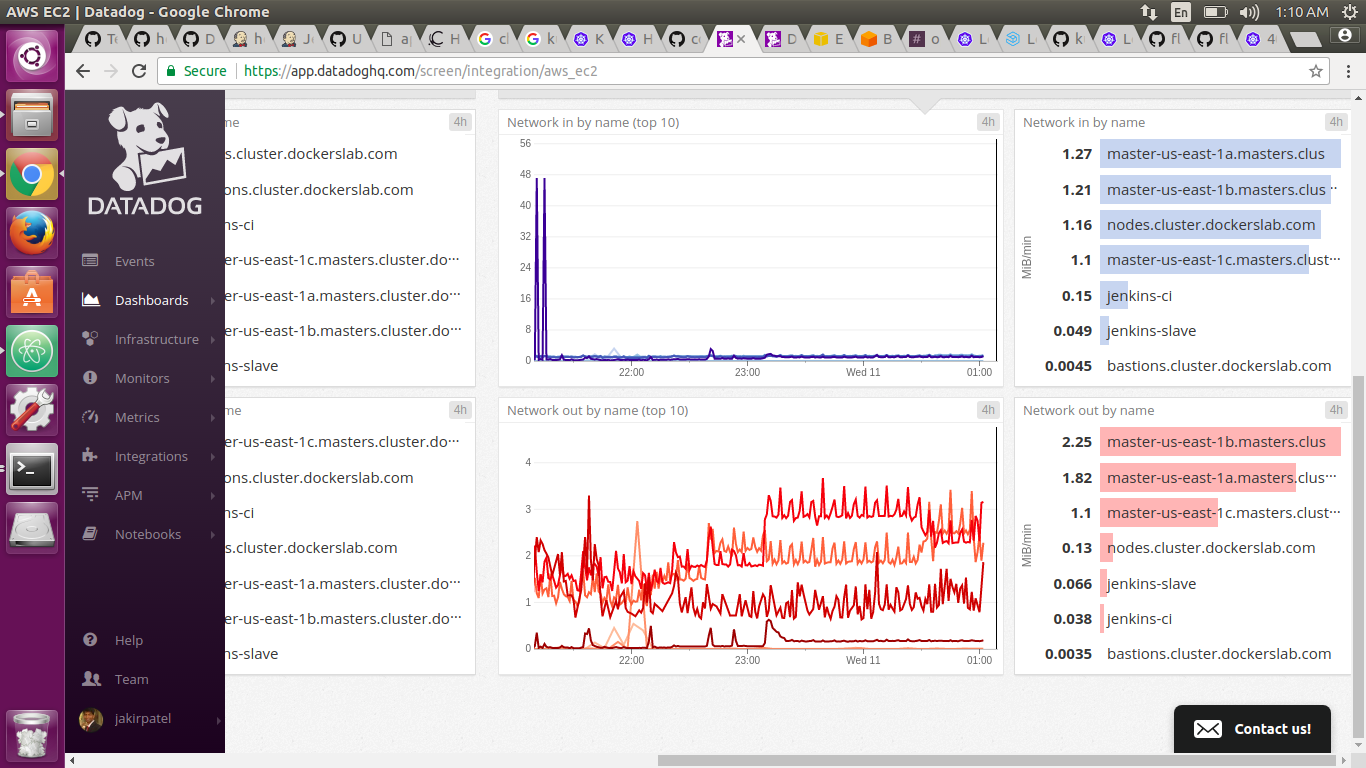Viewport: 1366px width, 768px height.
Task: Open the Ubuntu Dash home button
Action: [32, 56]
